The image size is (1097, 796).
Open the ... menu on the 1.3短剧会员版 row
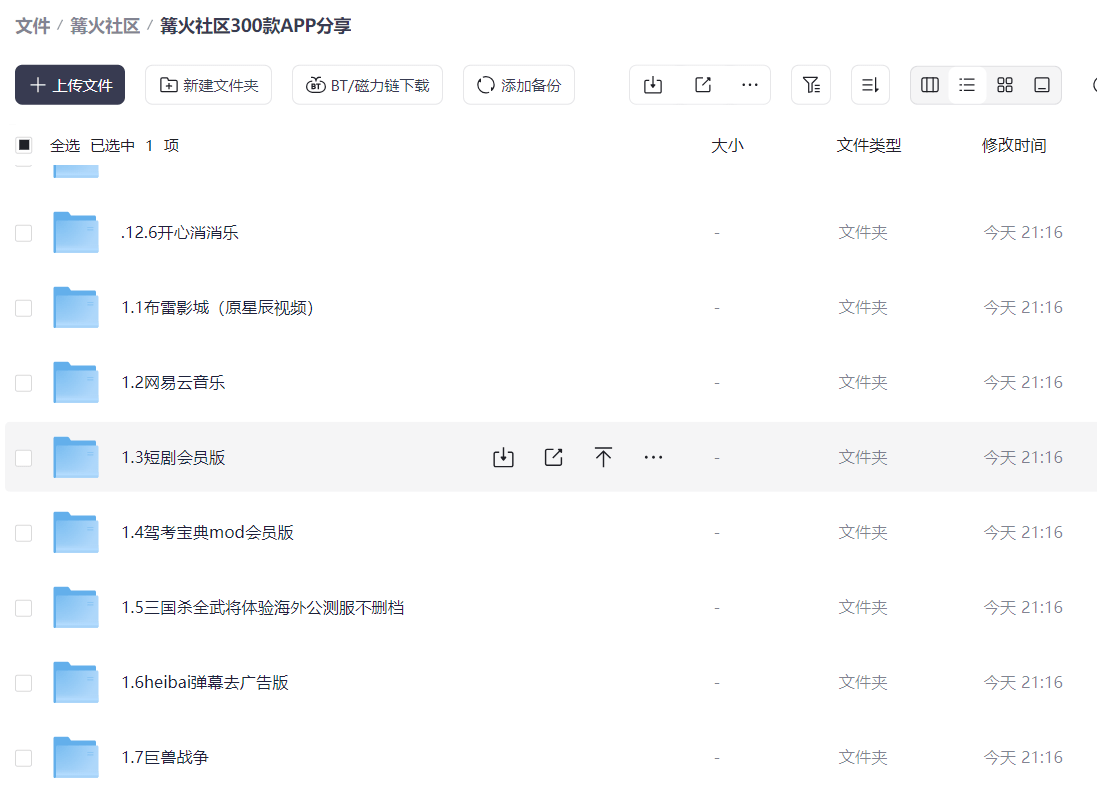[653, 456]
